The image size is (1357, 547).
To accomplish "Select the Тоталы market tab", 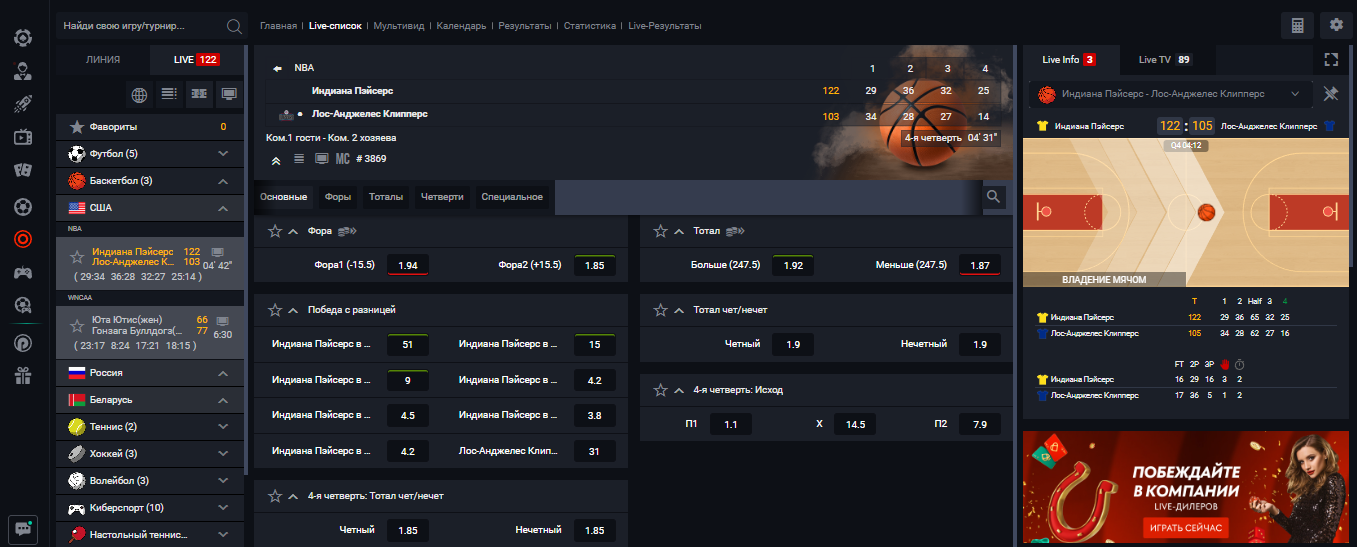I will 386,197.
